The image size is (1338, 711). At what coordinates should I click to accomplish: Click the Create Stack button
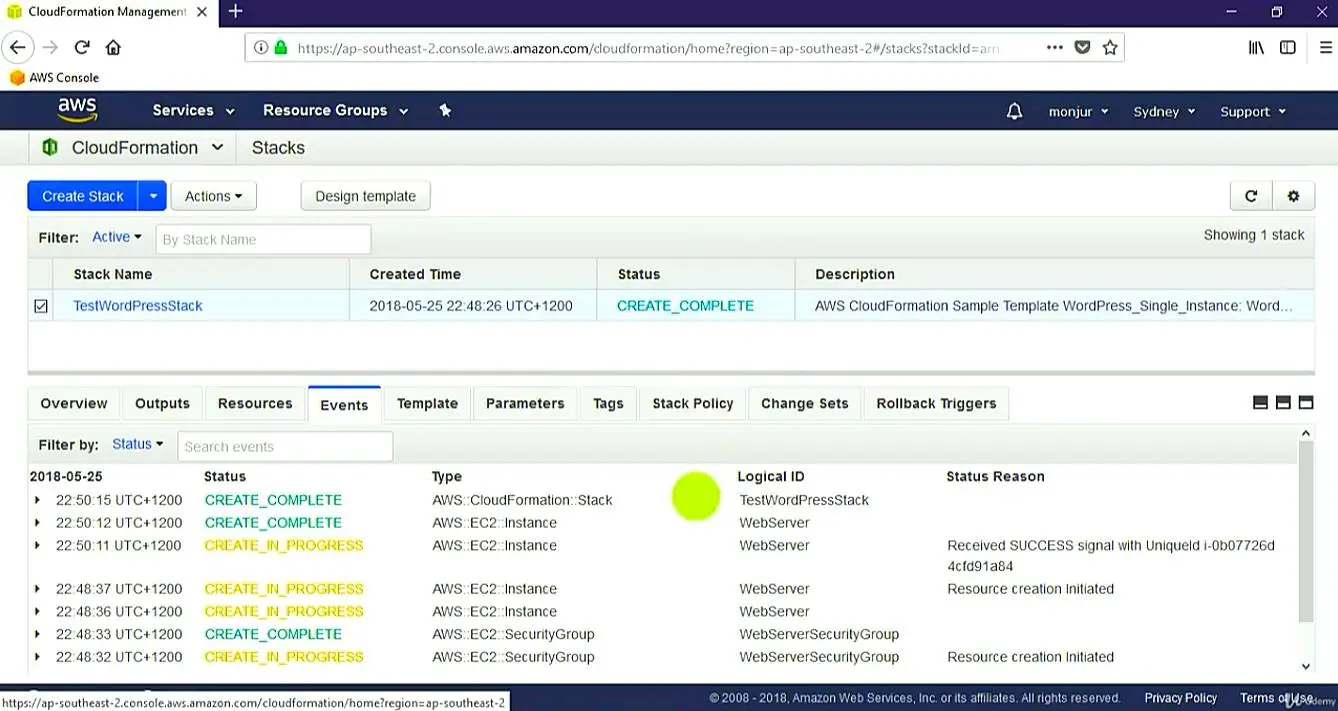click(x=83, y=196)
